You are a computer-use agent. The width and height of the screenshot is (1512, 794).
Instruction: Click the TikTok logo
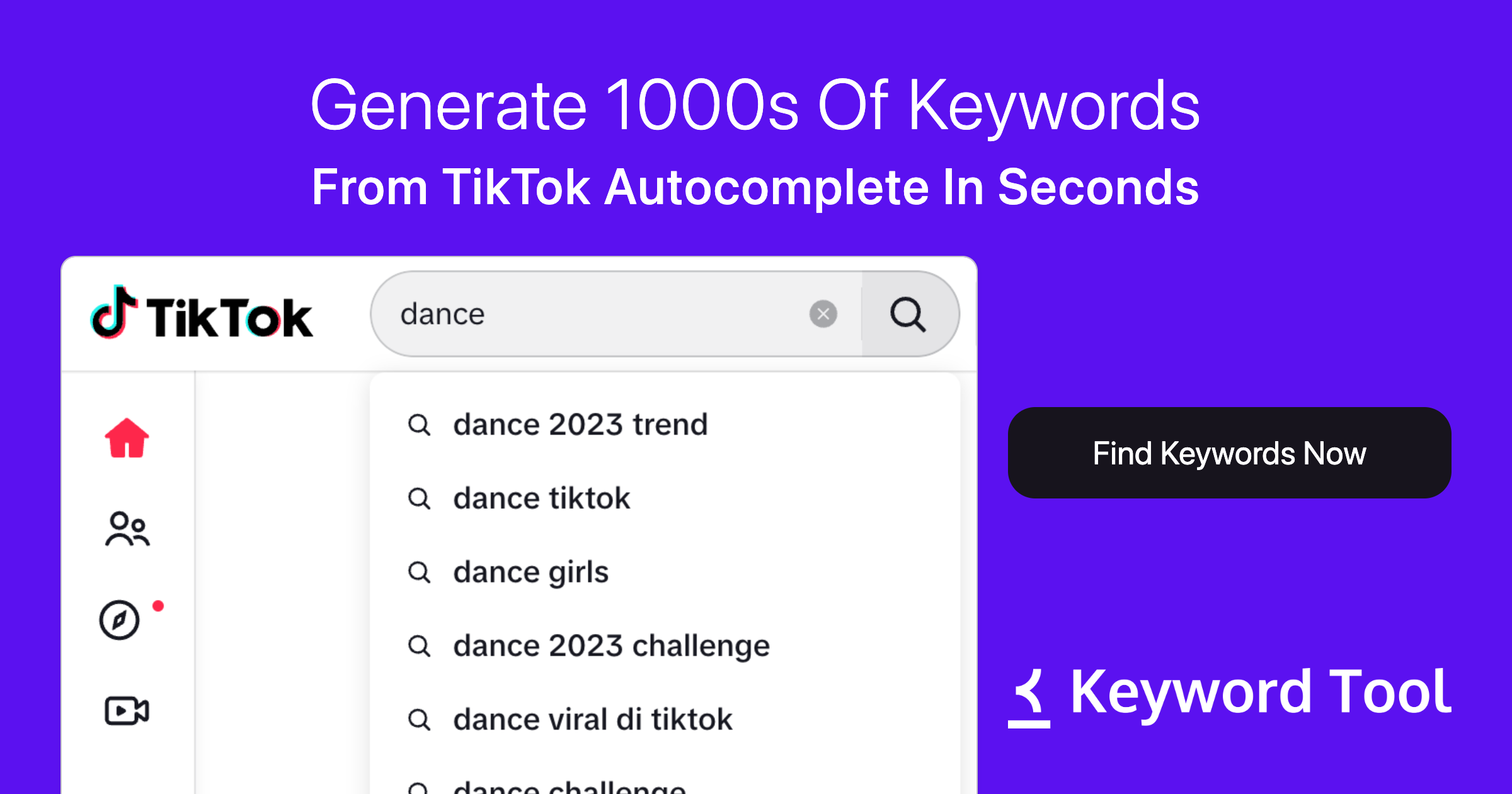pos(202,314)
